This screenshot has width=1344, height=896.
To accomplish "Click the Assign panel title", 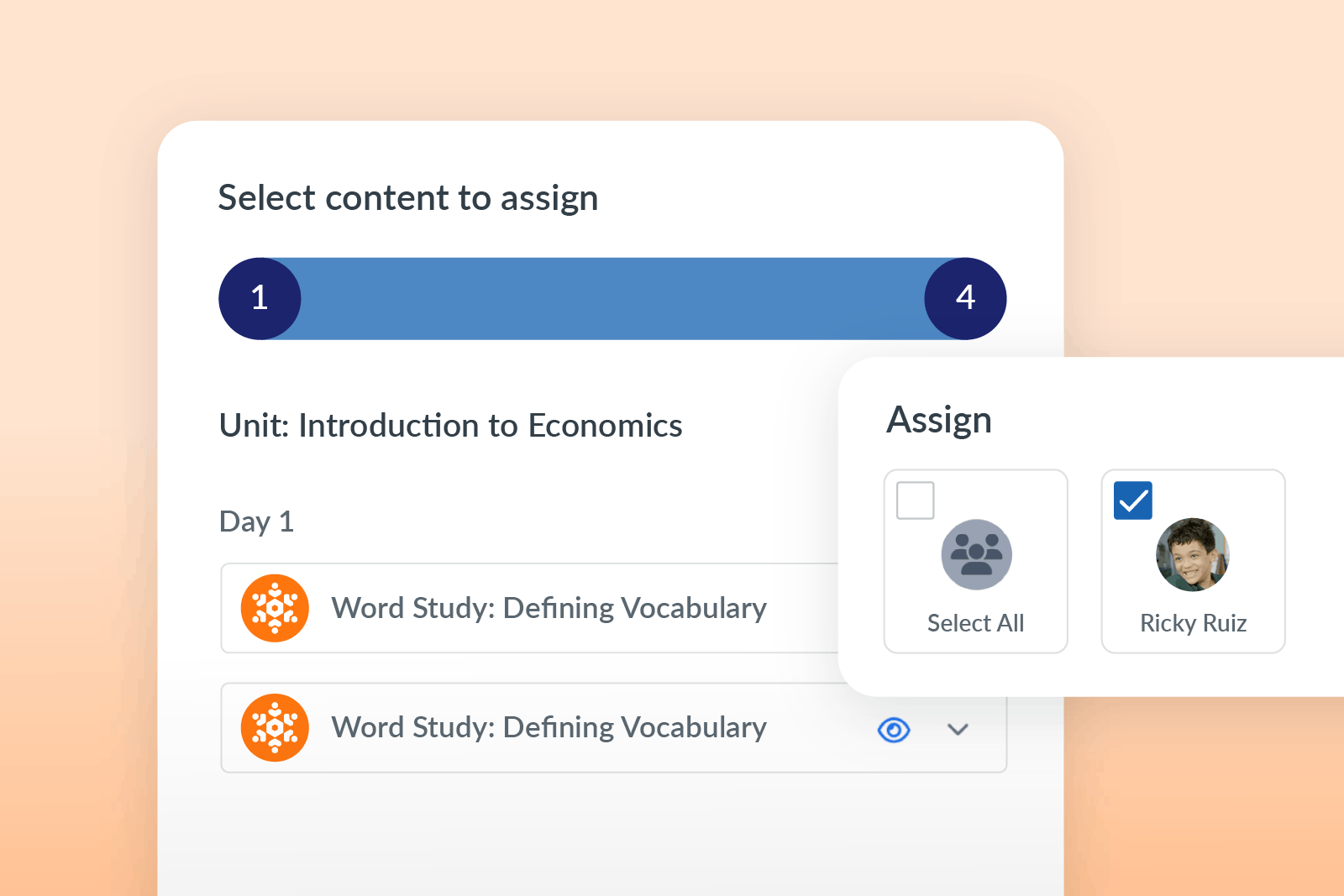I will (939, 420).
